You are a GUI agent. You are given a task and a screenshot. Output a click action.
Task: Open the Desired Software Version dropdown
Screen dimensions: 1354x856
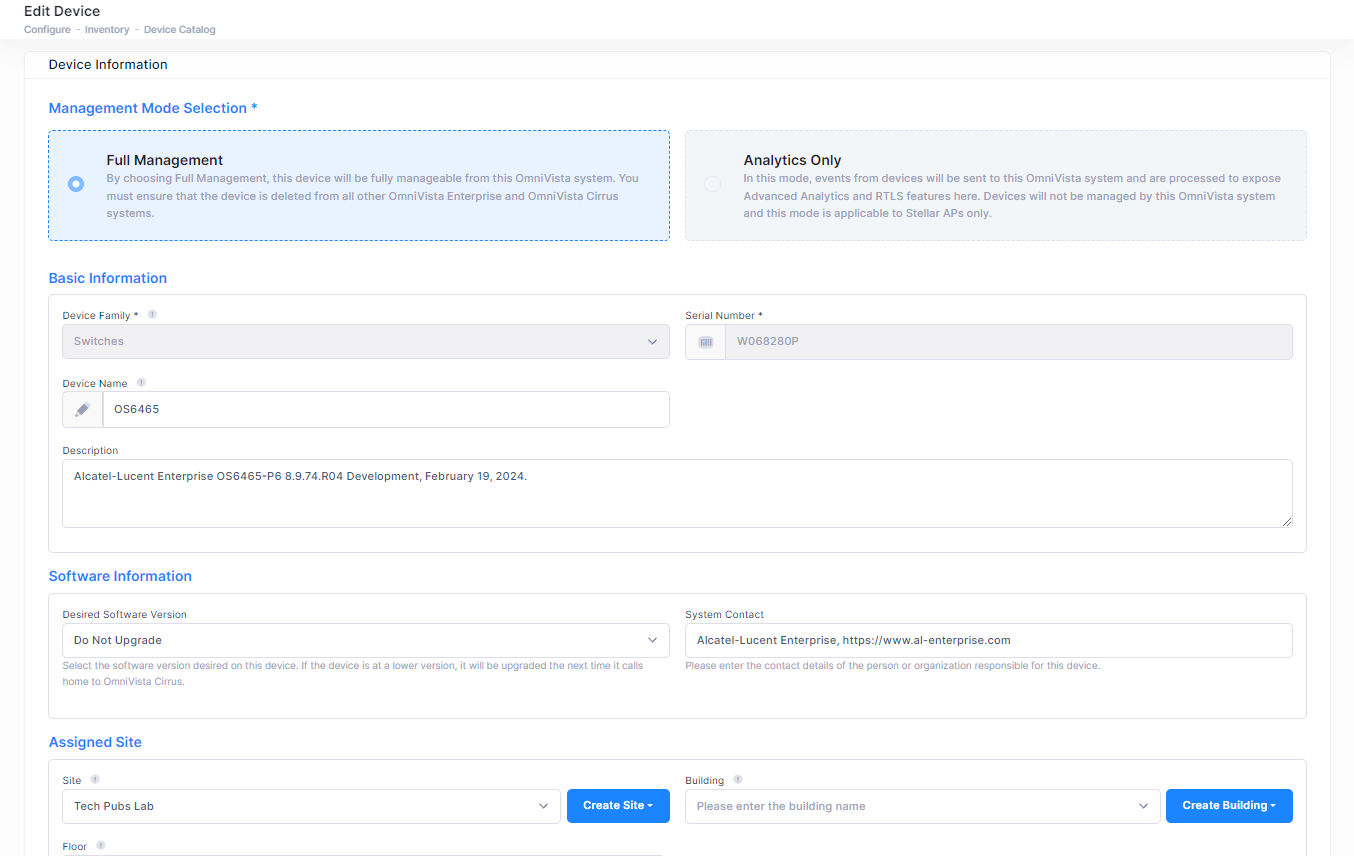(x=366, y=640)
